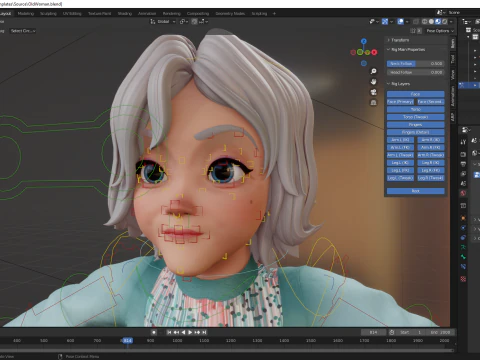This screenshot has height=360, width=480.
Task: Click the current frame field showing 814
Action: pyautogui.click(x=373, y=332)
